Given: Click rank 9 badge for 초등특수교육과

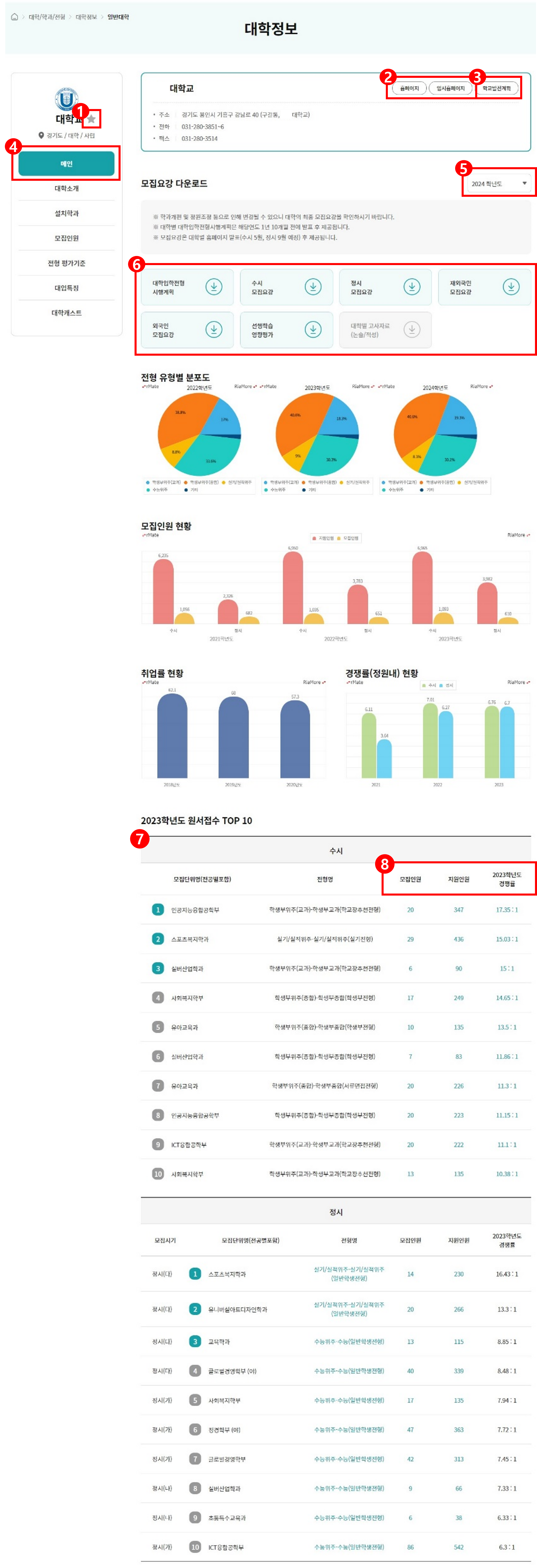Looking at the screenshot, I should (195, 1518).
